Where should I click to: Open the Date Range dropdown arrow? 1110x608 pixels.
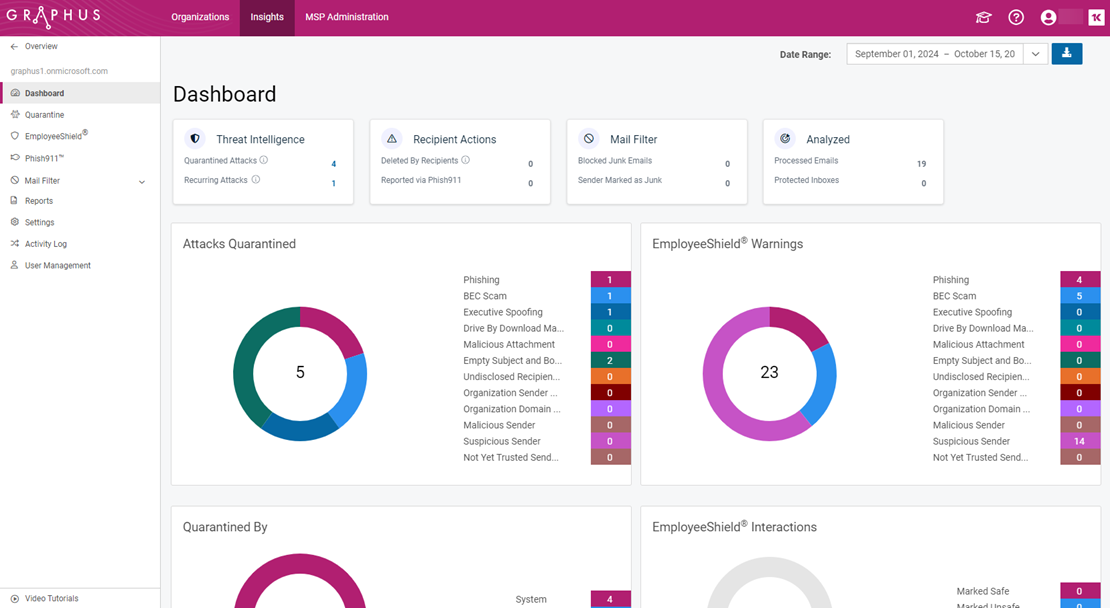point(1035,54)
